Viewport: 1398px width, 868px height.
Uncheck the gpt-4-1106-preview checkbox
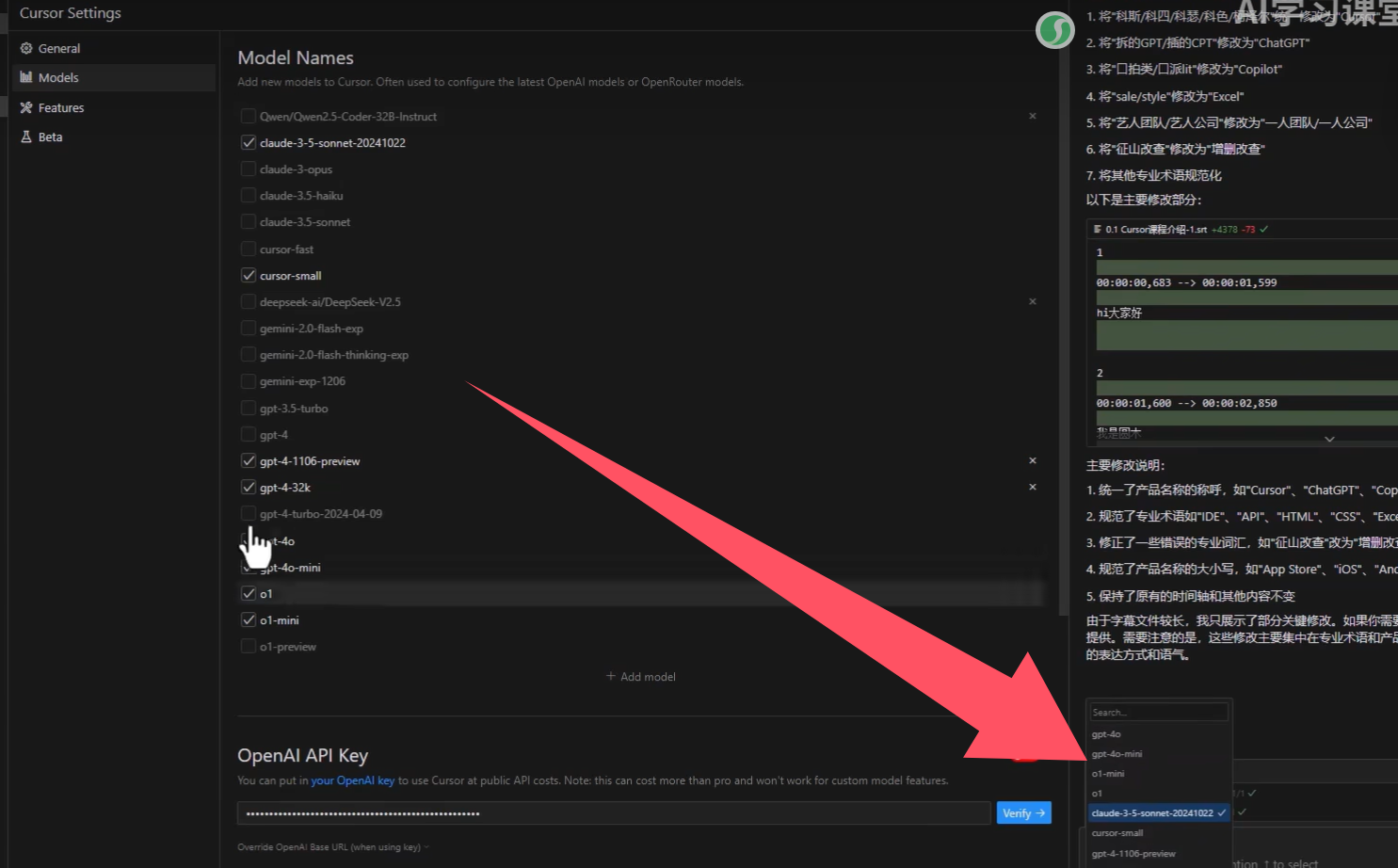click(x=249, y=460)
